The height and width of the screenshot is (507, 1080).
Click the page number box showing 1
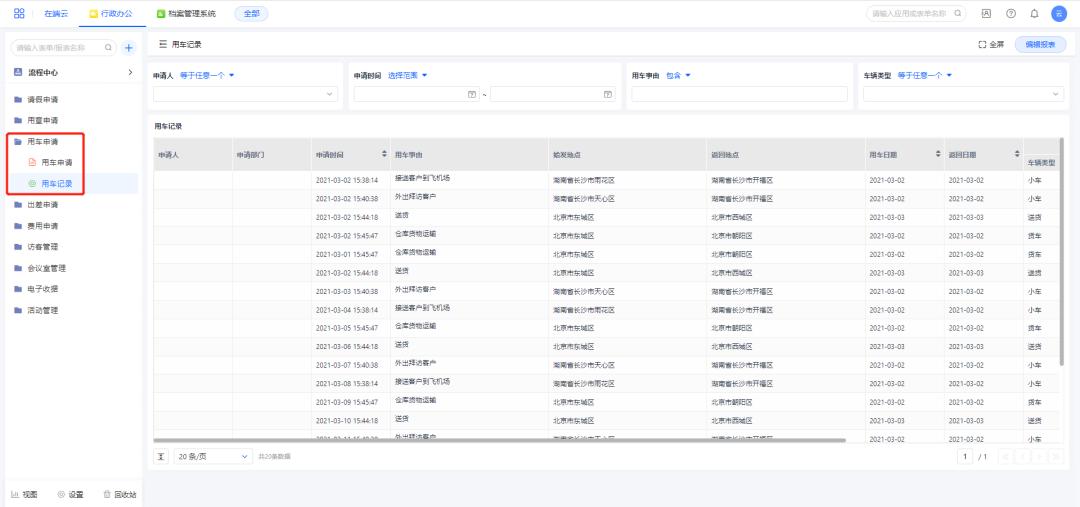coord(965,456)
